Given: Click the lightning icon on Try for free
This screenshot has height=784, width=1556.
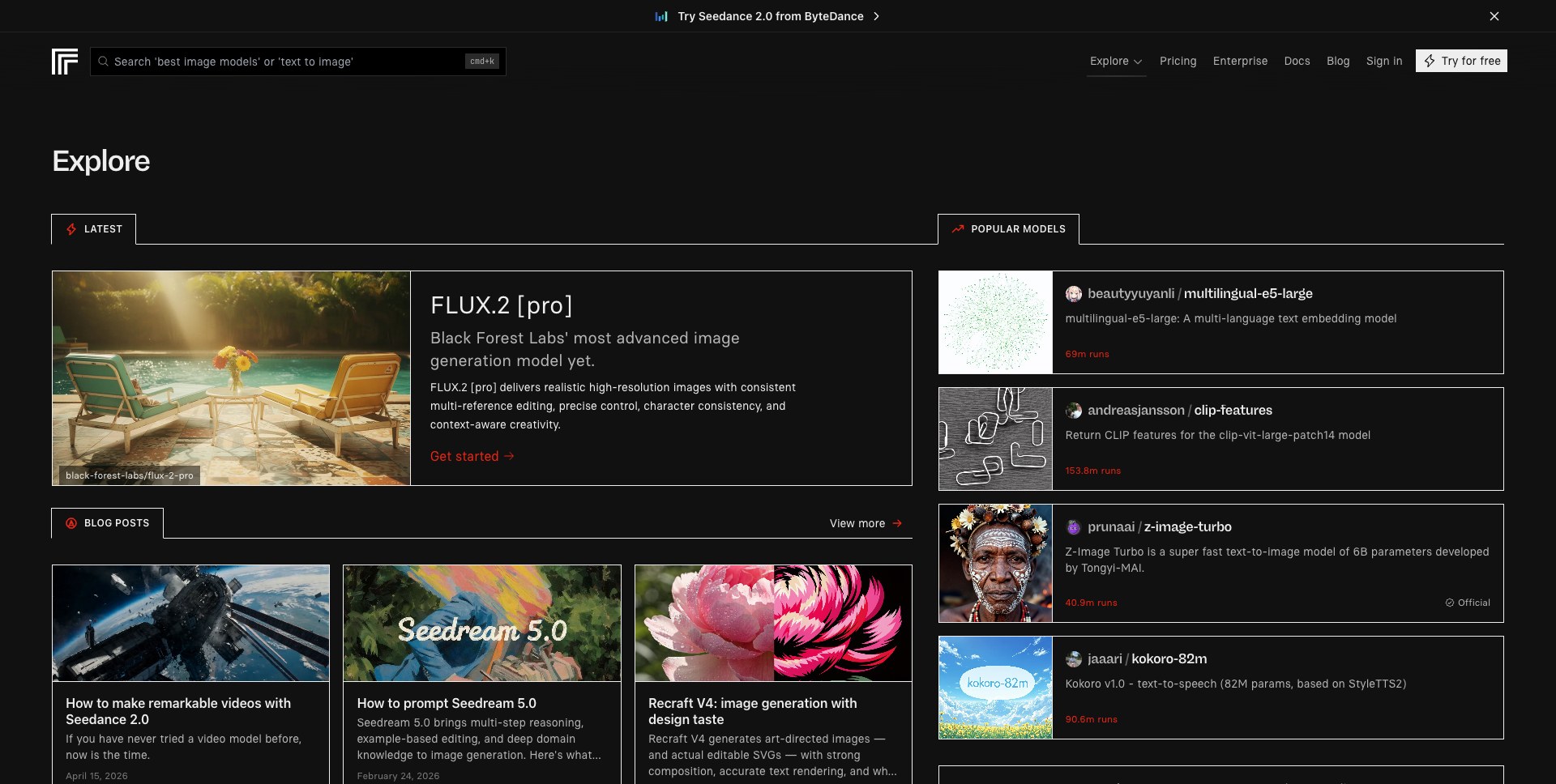Looking at the screenshot, I should 1430,61.
